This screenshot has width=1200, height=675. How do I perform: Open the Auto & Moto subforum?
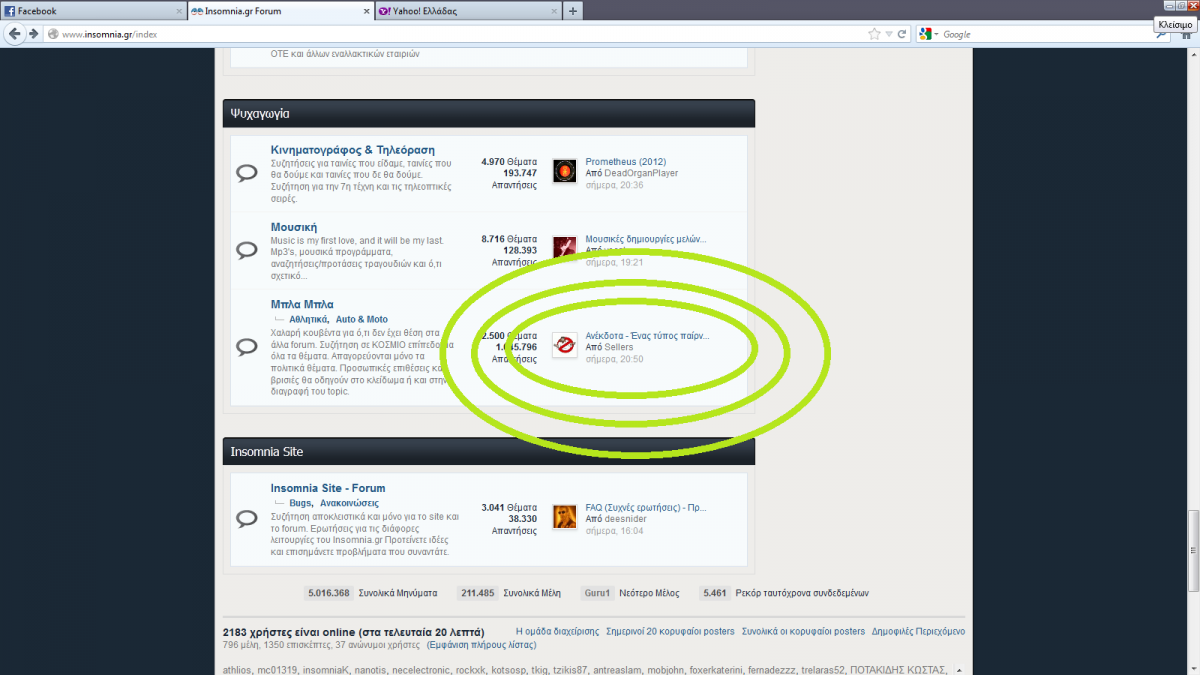[362, 319]
